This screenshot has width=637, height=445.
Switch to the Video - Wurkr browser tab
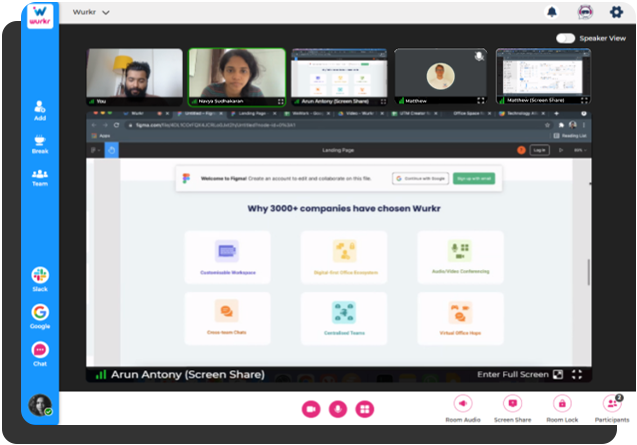(359, 113)
